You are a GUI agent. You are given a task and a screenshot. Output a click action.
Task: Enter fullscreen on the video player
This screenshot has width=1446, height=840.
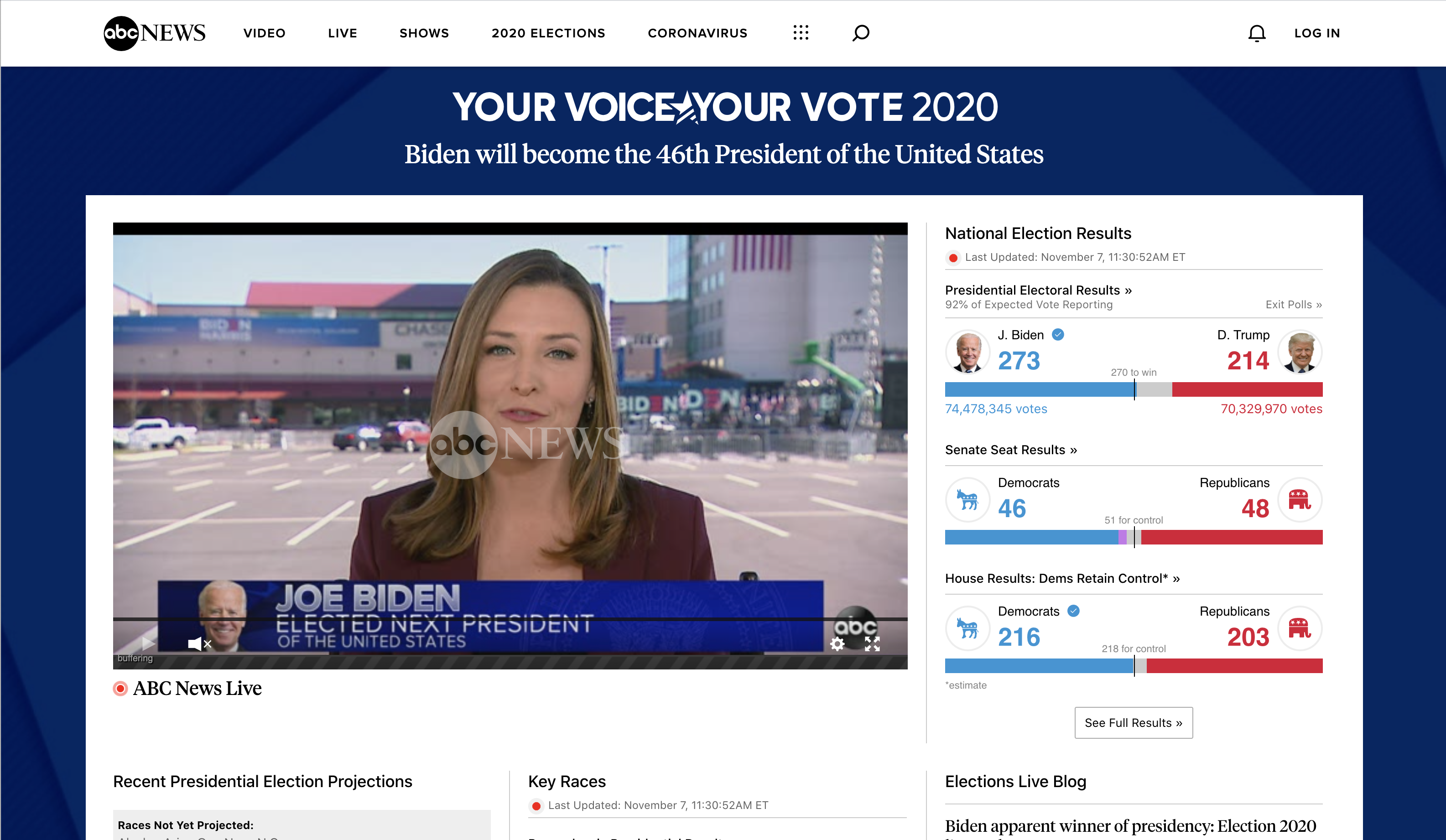pyautogui.click(x=872, y=644)
